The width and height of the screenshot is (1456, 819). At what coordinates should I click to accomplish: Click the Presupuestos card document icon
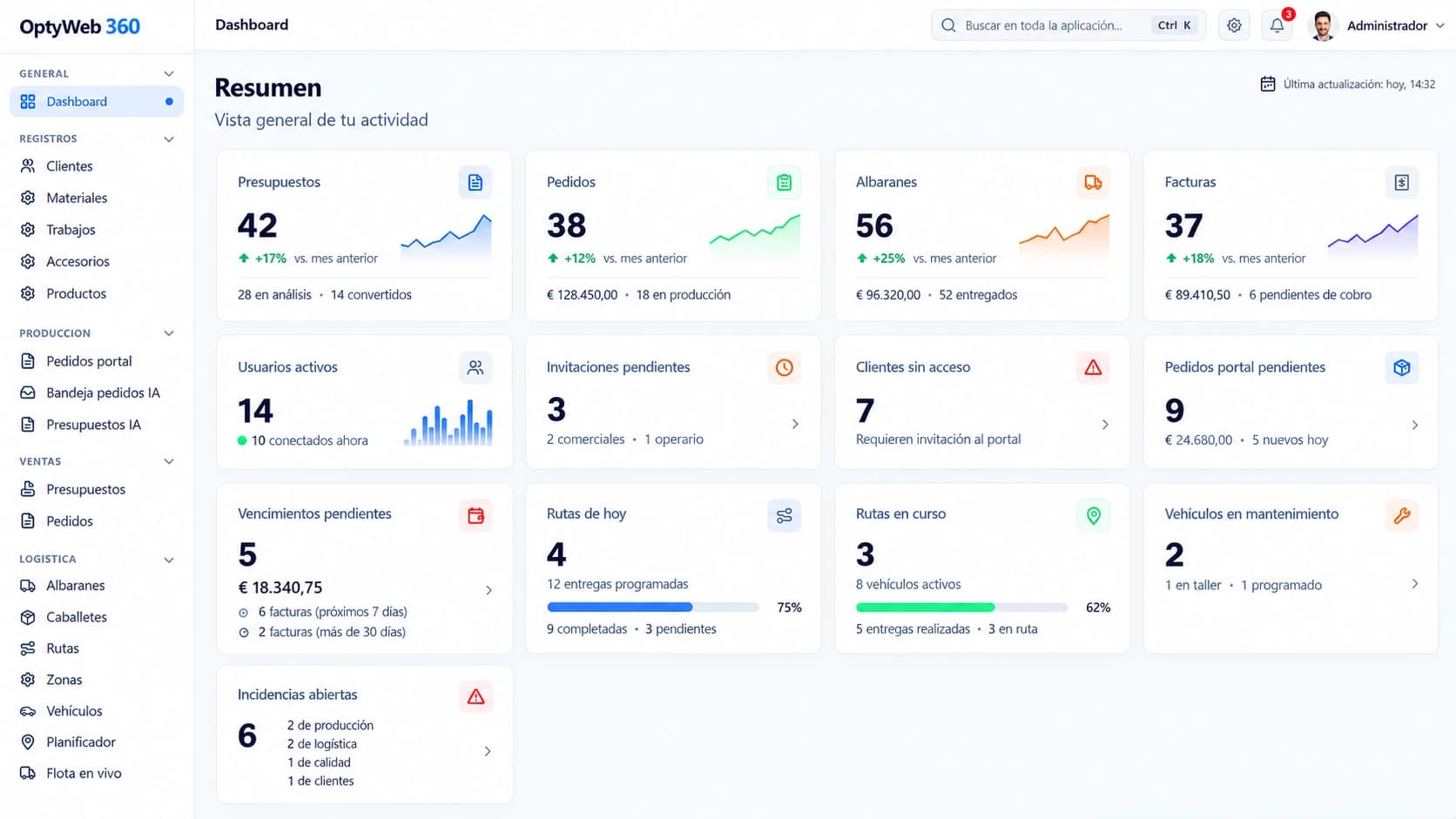(475, 183)
